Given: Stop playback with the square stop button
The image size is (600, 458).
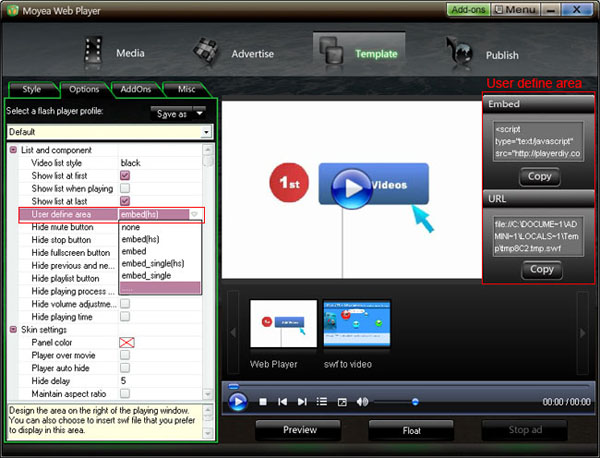Looking at the screenshot, I should click(263, 402).
